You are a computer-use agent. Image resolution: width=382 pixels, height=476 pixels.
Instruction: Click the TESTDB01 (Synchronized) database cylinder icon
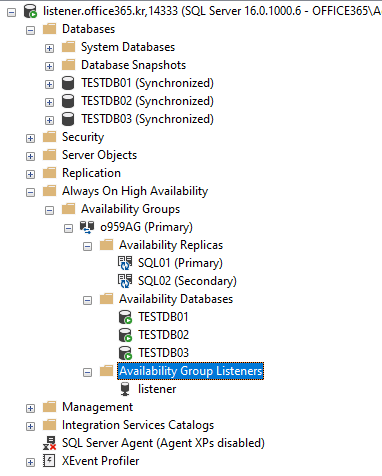(68, 83)
